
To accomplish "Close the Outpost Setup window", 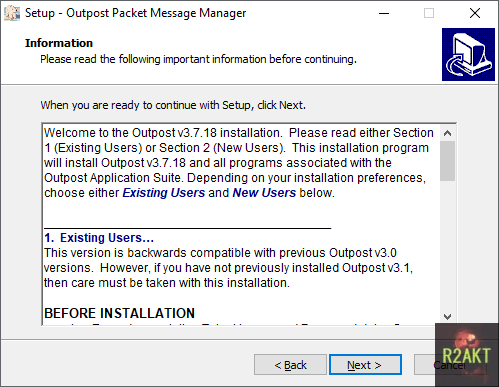I will (475, 13).
